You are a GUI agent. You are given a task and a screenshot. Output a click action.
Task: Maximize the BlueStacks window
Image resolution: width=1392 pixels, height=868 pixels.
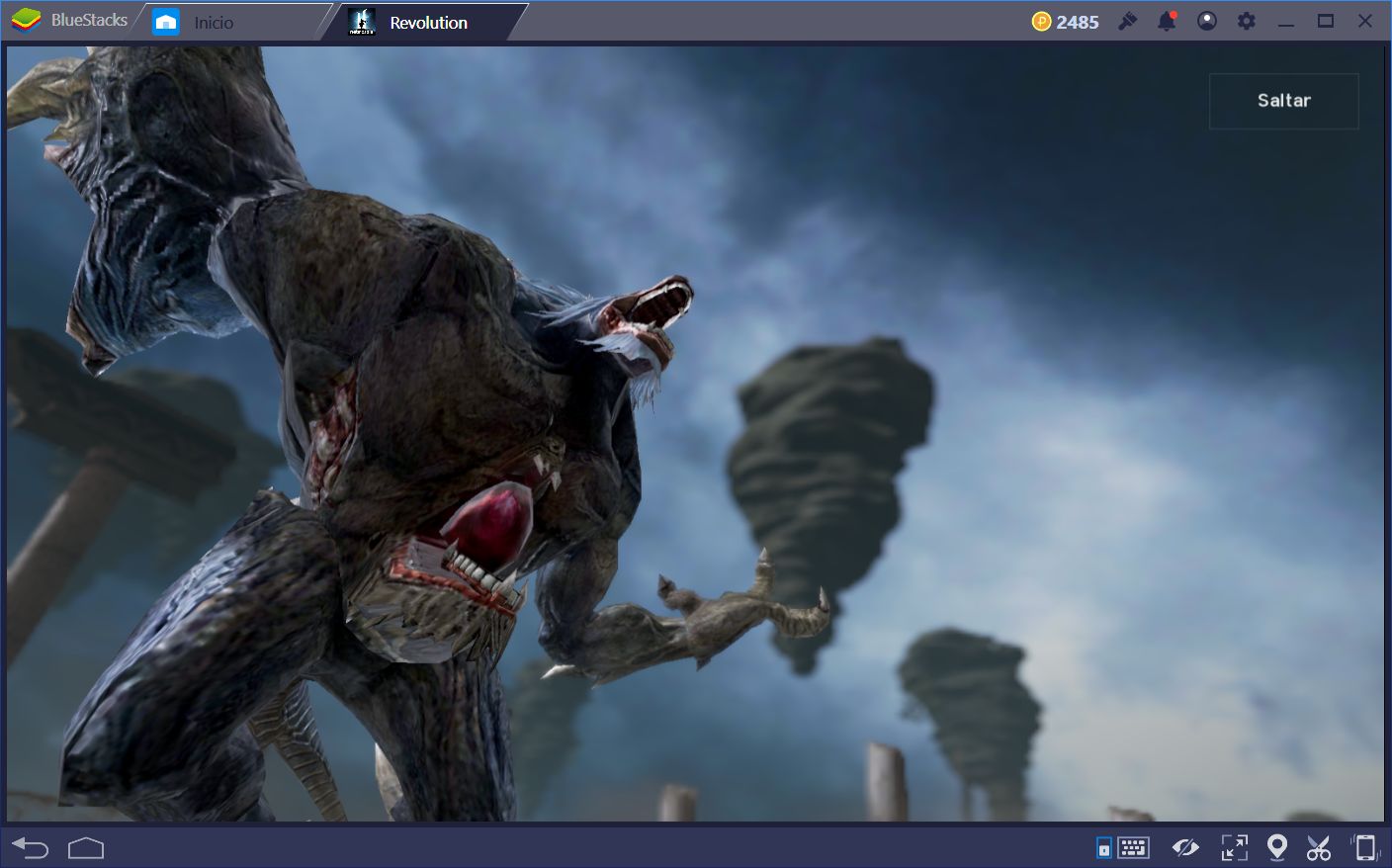[1326, 21]
